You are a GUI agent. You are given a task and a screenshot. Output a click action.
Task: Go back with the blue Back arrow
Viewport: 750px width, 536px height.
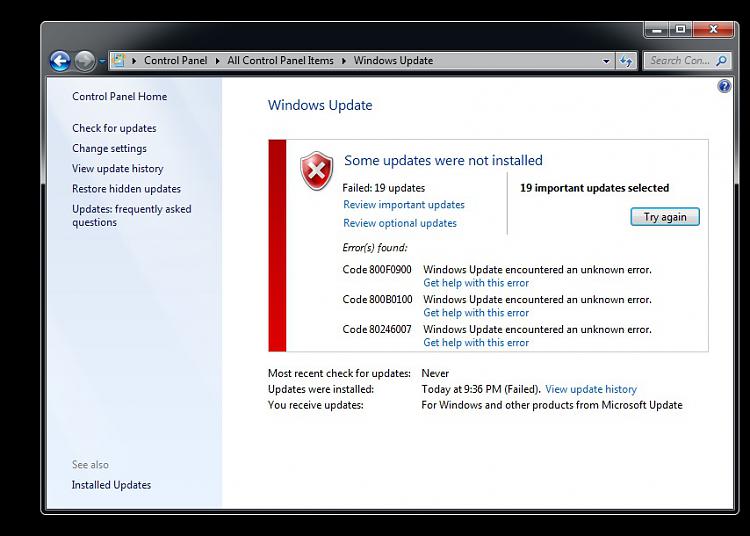click(60, 61)
